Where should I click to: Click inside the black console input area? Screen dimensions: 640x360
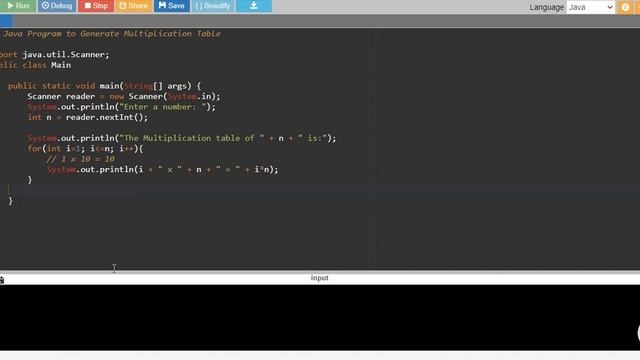(x=320, y=317)
